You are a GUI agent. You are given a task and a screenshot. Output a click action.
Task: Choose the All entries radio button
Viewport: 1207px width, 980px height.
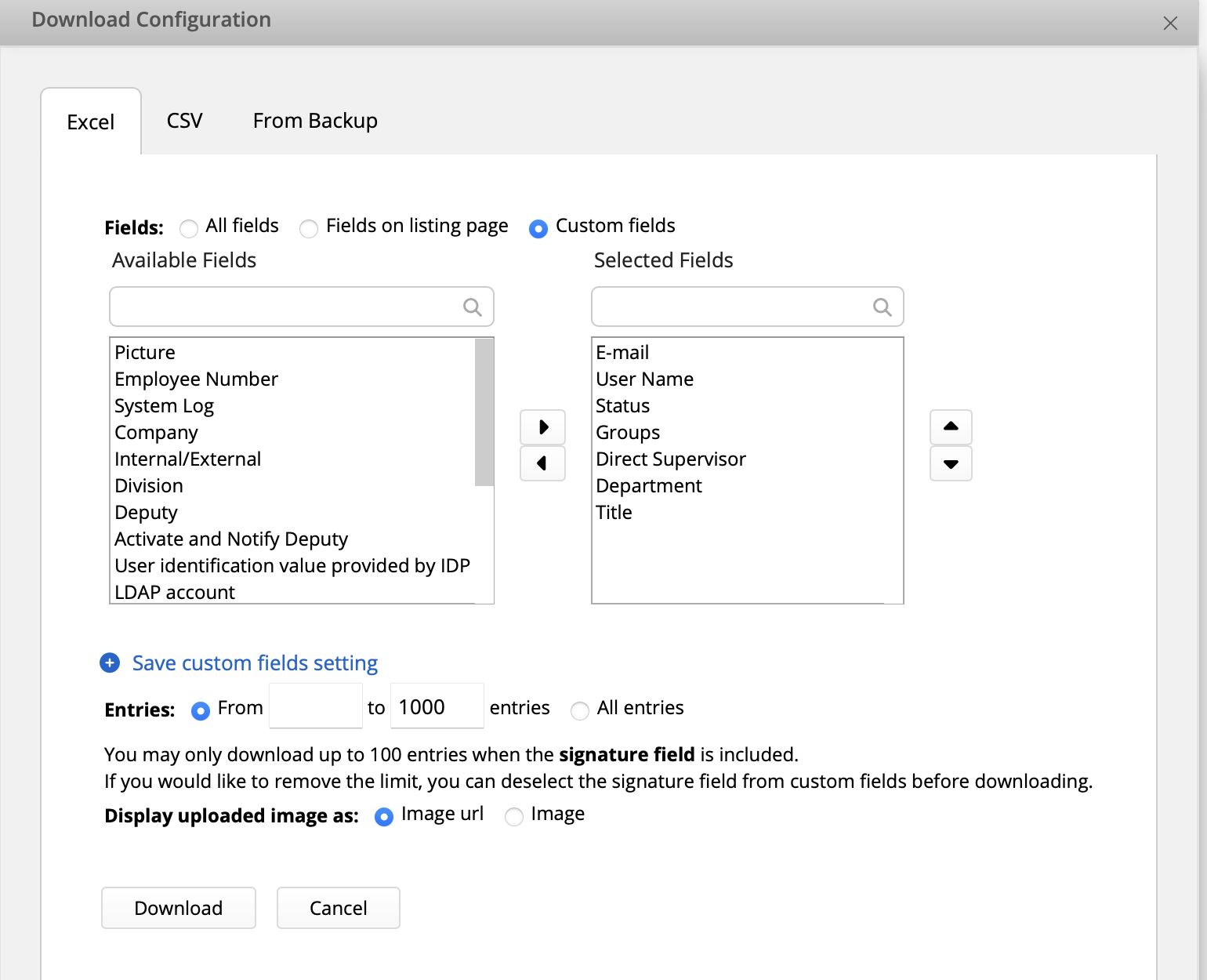tap(580, 711)
